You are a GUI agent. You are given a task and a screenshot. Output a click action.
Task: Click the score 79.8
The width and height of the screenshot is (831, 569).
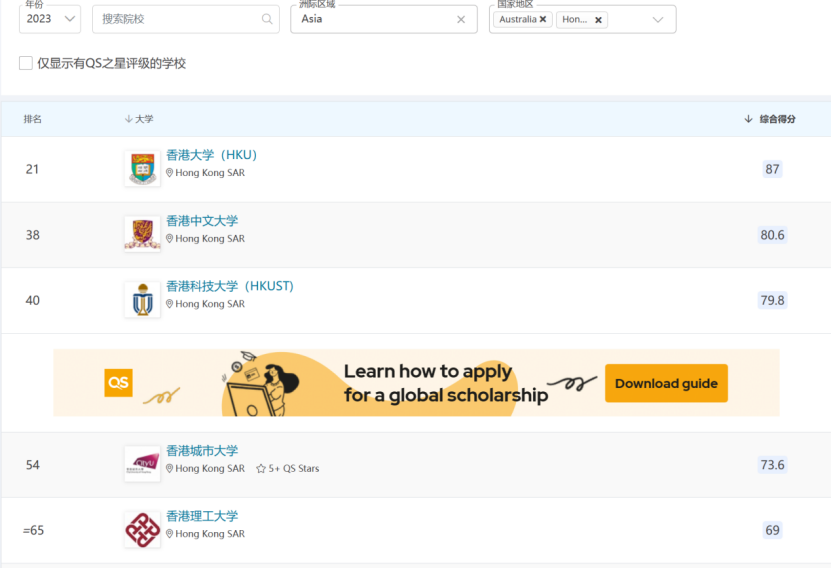click(772, 300)
